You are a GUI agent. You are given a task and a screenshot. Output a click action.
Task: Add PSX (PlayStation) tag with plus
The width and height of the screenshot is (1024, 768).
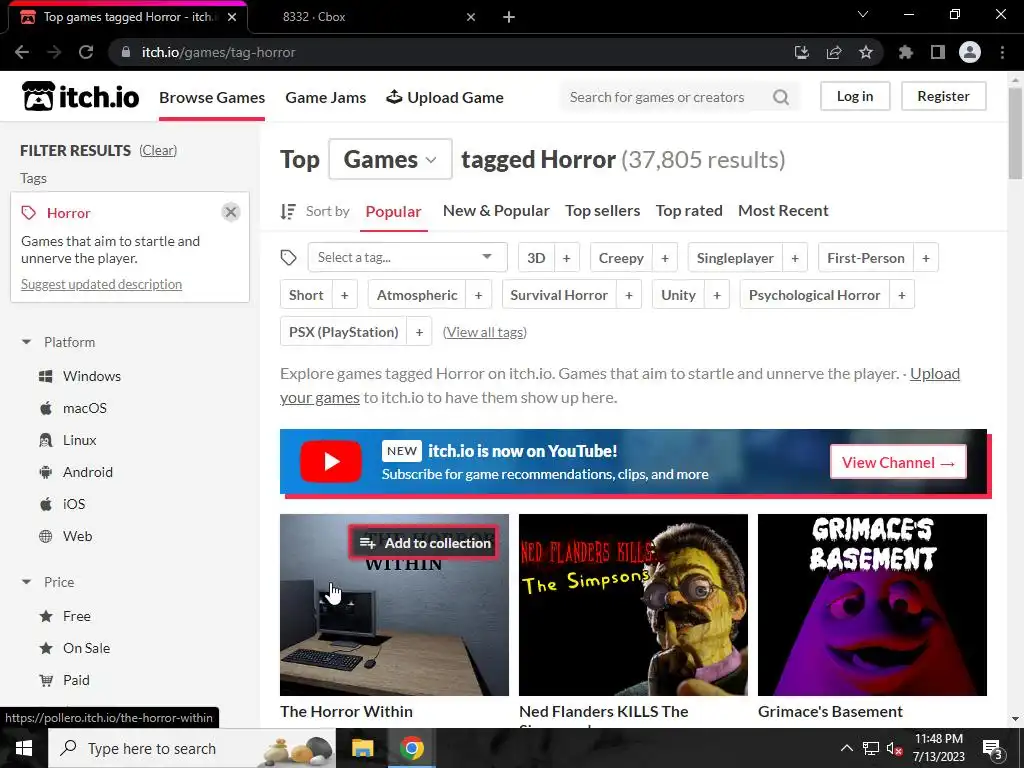(x=419, y=332)
